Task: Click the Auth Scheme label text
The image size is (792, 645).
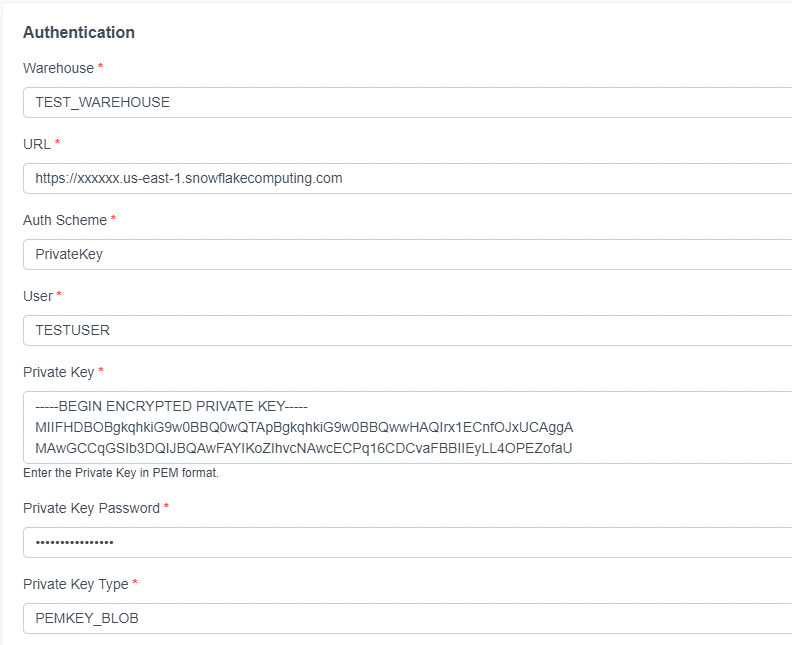Action: click(x=64, y=220)
